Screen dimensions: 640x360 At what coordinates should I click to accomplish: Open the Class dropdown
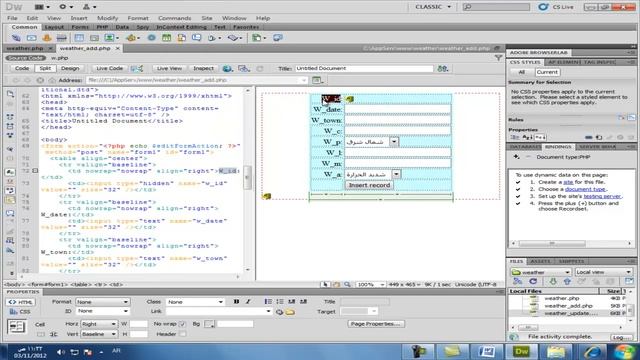tap(195, 302)
